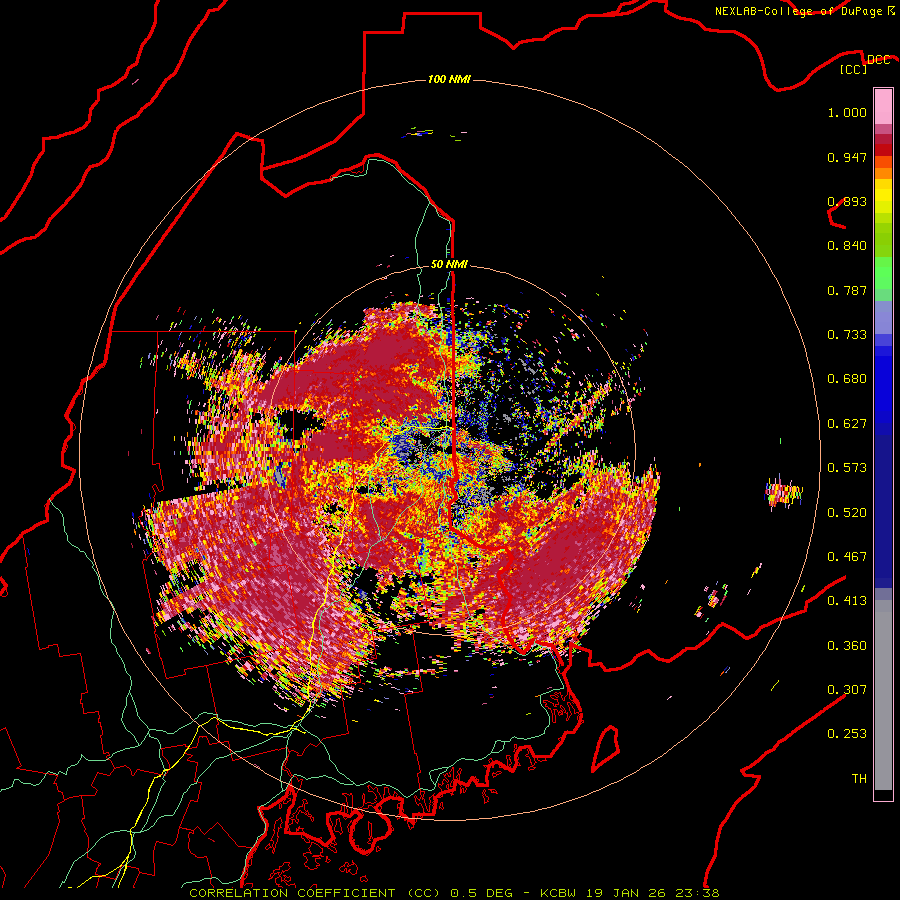This screenshot has width=900, height=900.
Task: Click the 0.680 color scale label
Action: [847, 379]
